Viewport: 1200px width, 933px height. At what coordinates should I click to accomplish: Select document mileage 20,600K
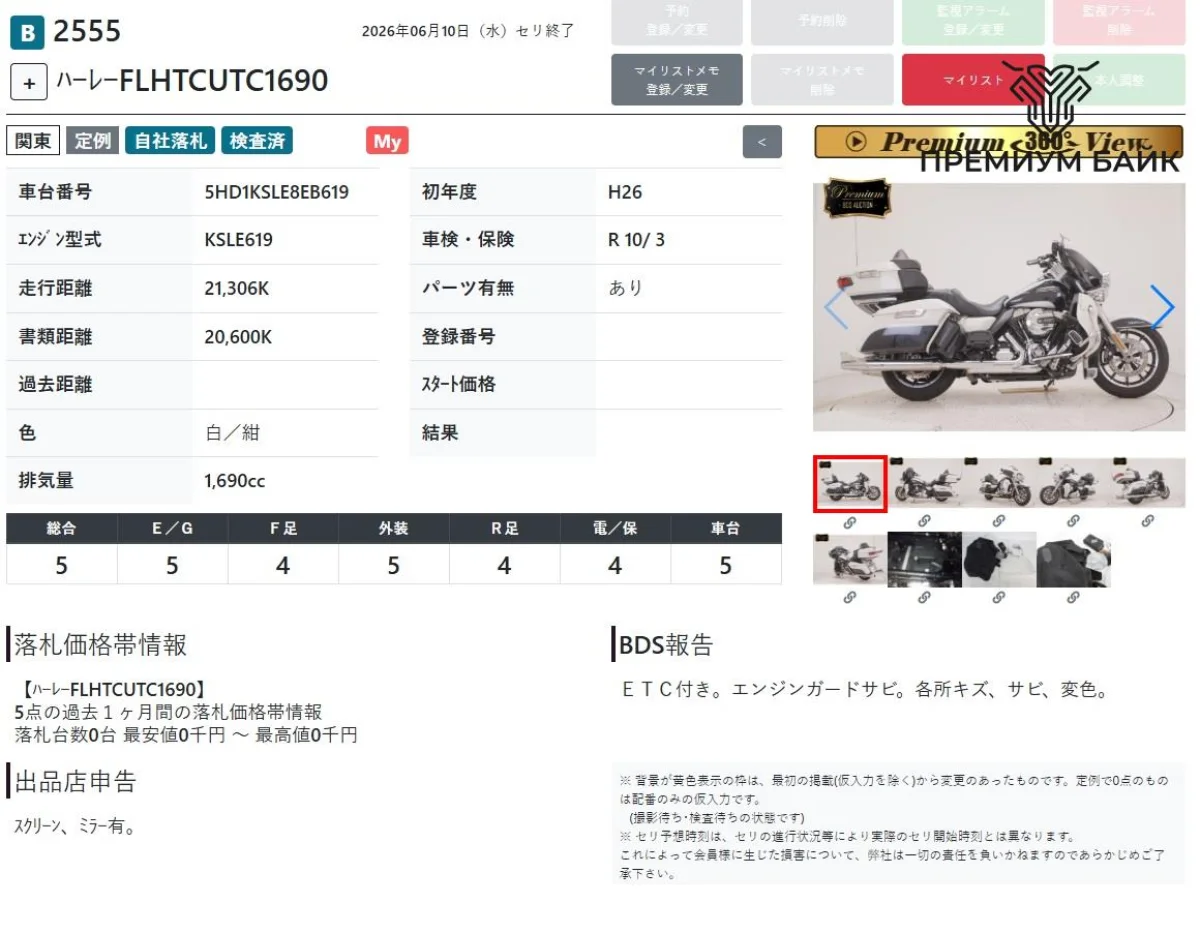click(238, 337)
